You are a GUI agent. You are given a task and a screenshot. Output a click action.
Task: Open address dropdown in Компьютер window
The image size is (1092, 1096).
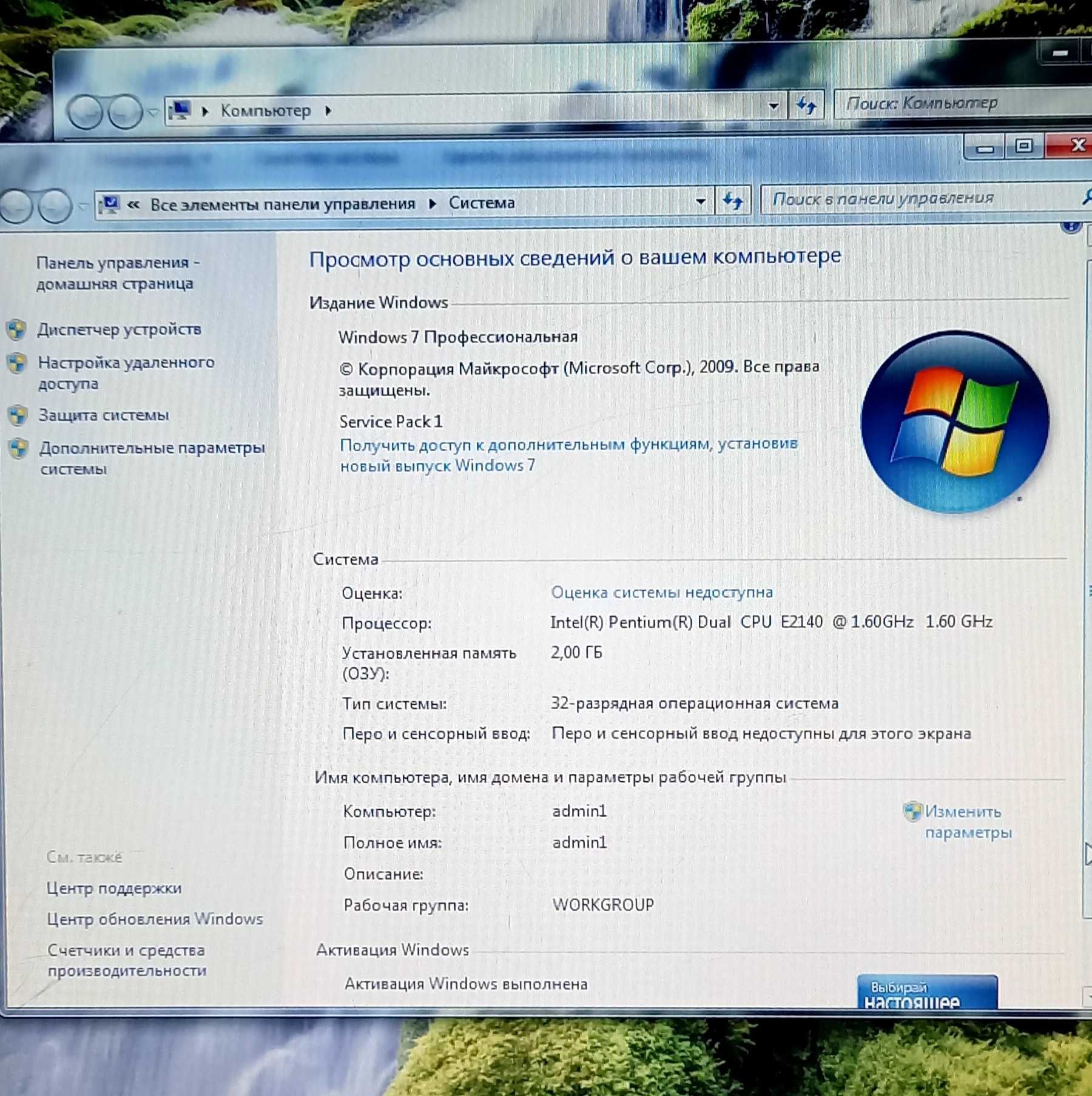[x=773, y=106]
